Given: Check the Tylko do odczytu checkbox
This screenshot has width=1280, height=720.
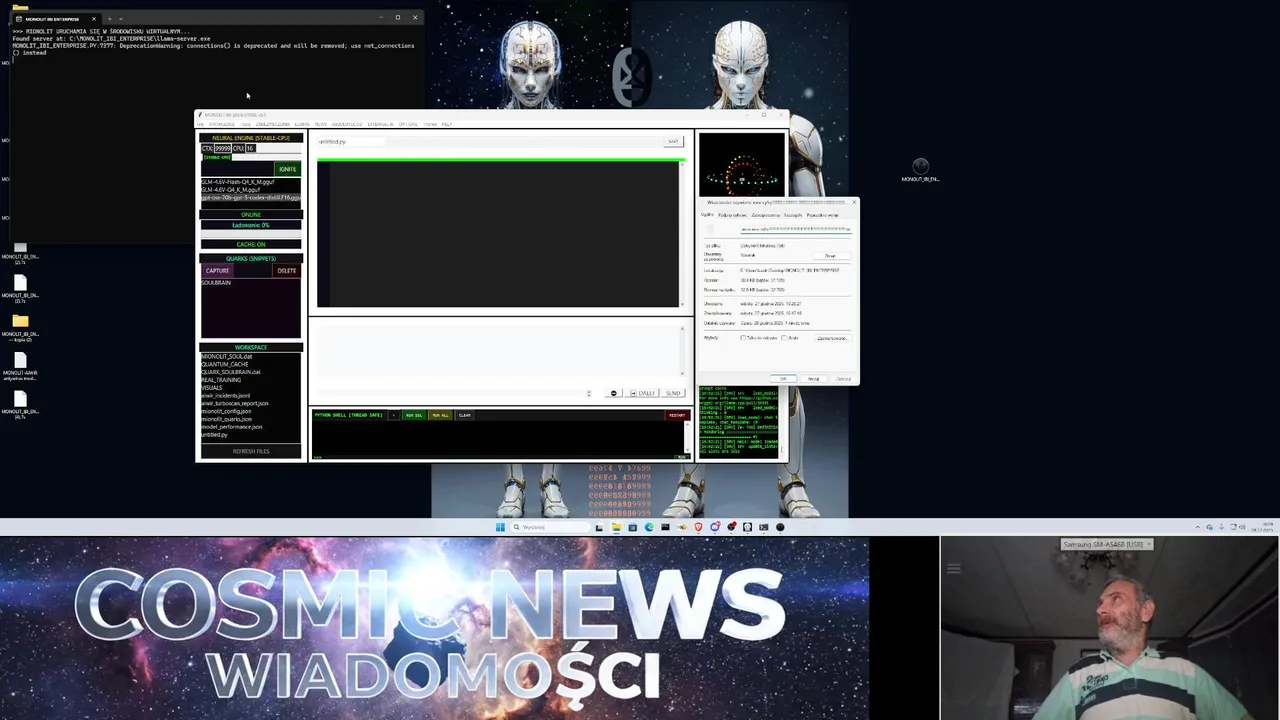Looking at the screenshot, I should pos(743,338).
